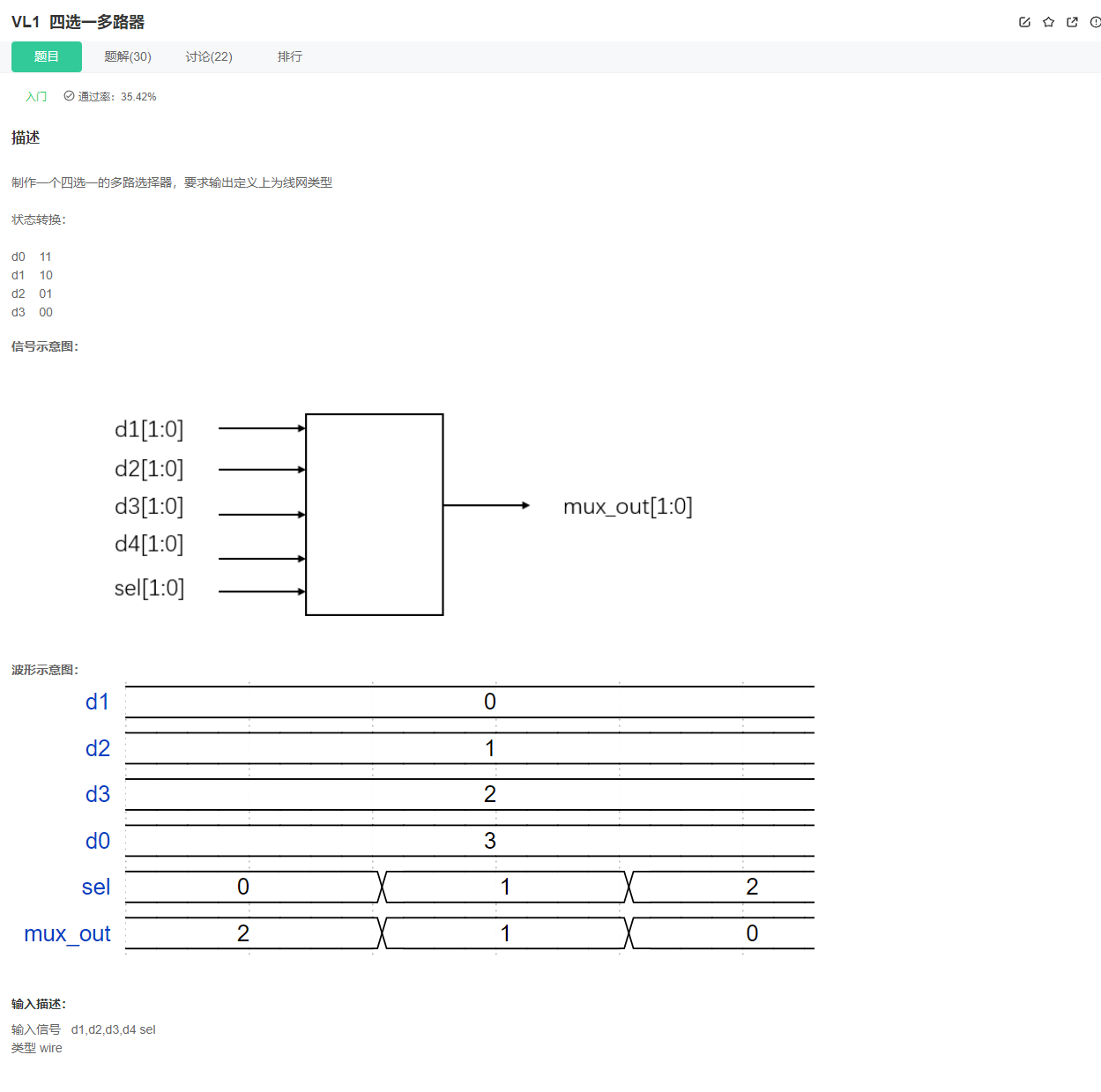Click the 入门 difficulty tag
The width and height of the screenshot is (1101, 1092).
coord(36,97)
